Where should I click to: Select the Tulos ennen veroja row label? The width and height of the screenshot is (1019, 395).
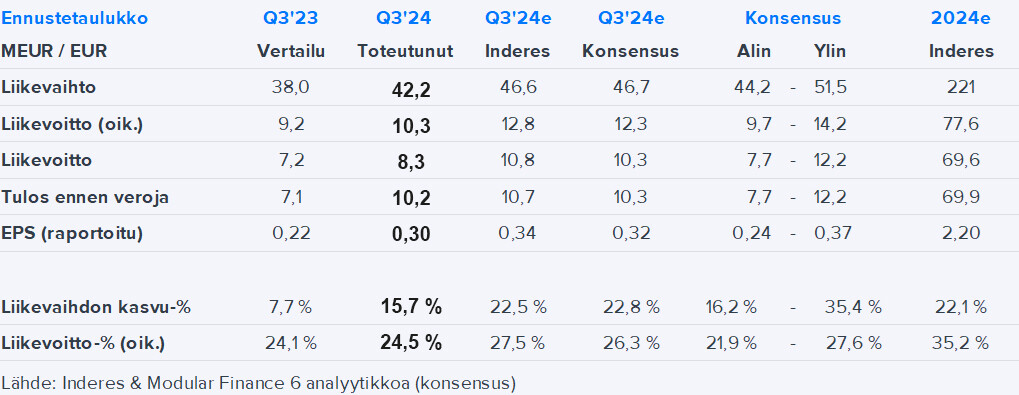click(x=85, y=197)
